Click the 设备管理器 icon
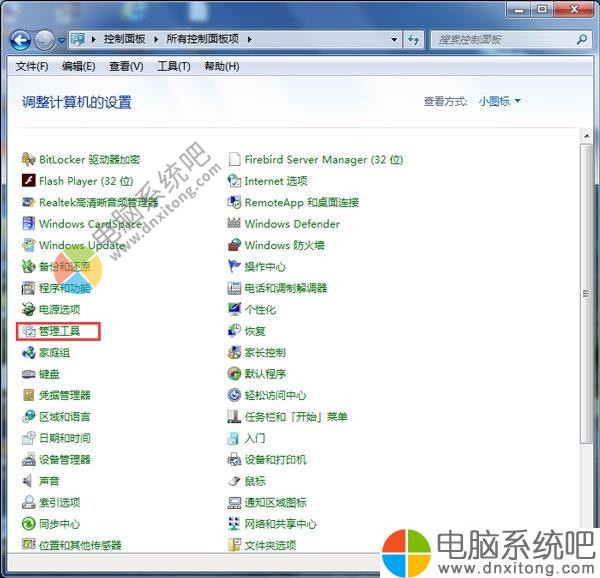This screenshot has height=578, width=600. point(29,459)
